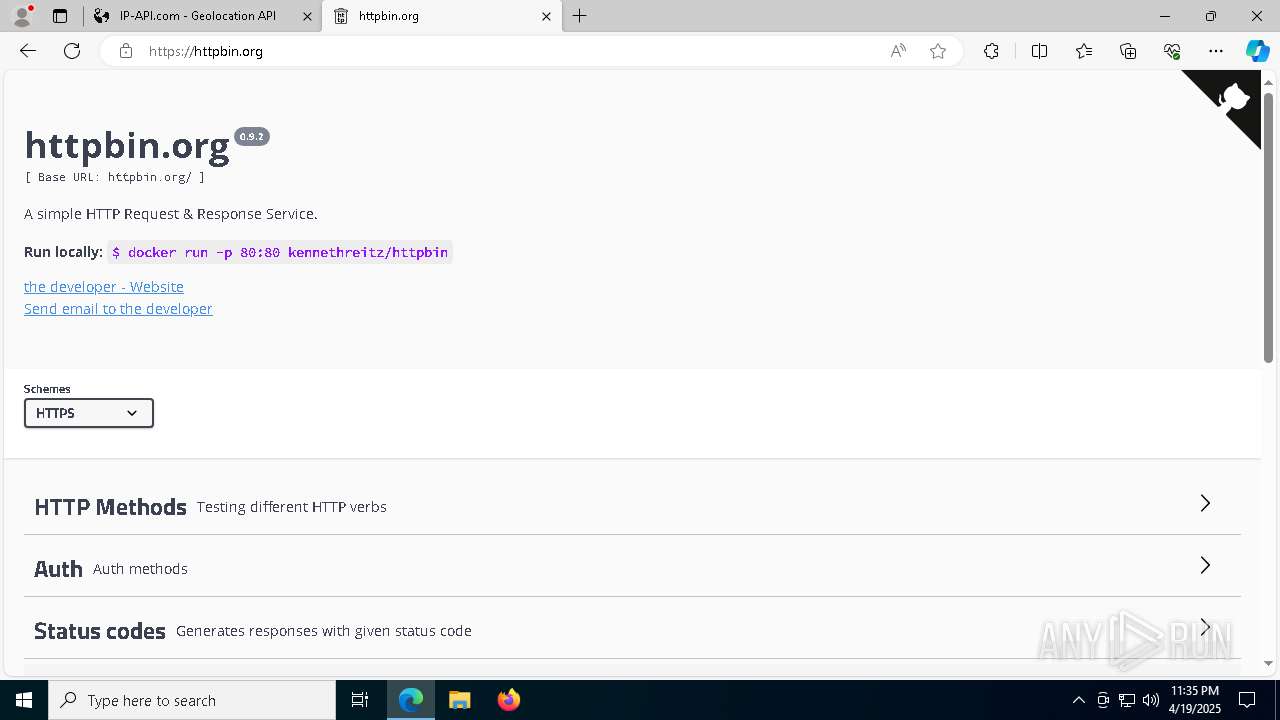Screen dimensions: 1280x720
Task: Open Edge Settings and more ellipsis
Action: click(x=1216, y=51)
